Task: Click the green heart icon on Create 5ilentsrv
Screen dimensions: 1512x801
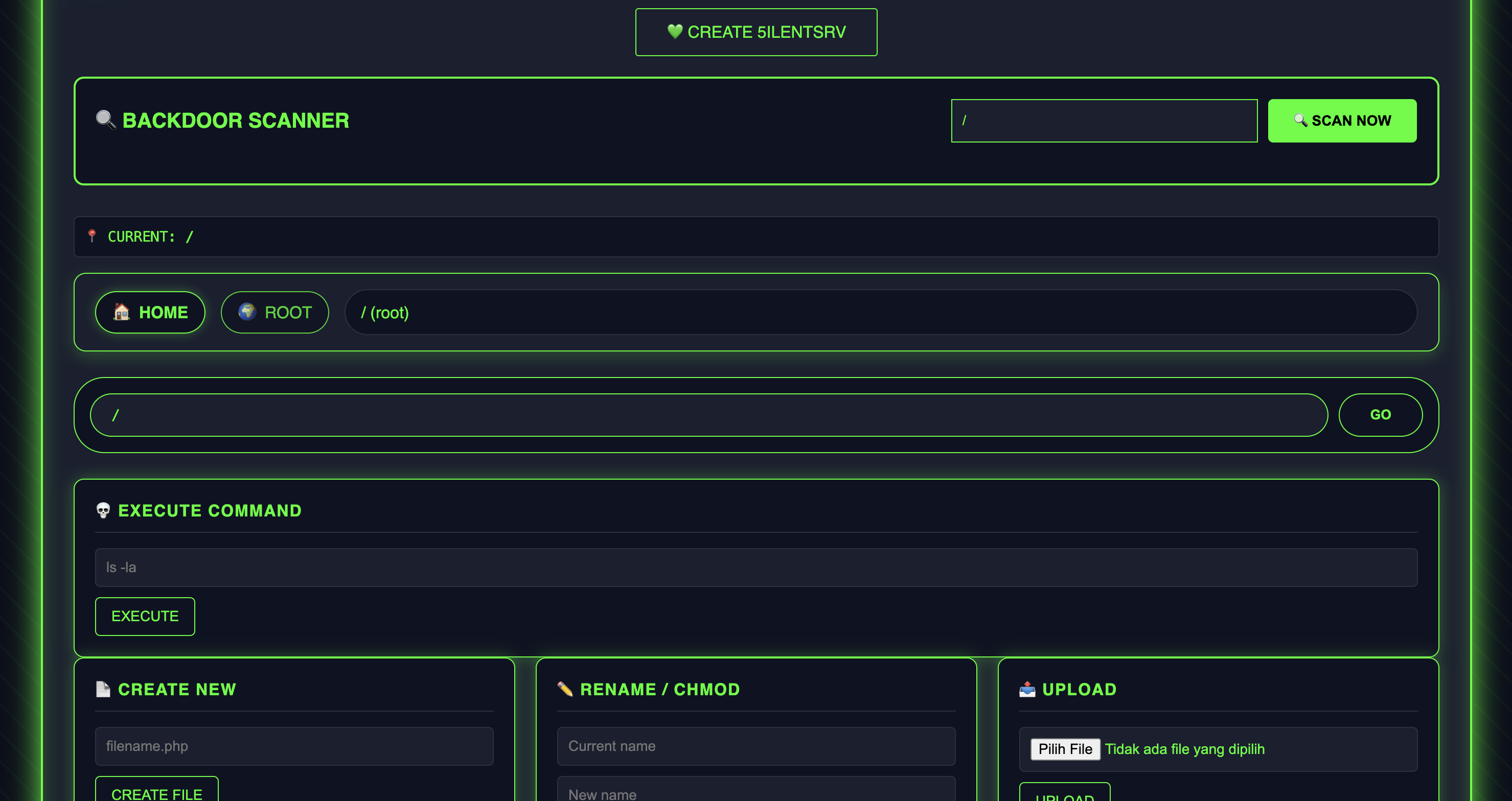Action: point(674,31)
